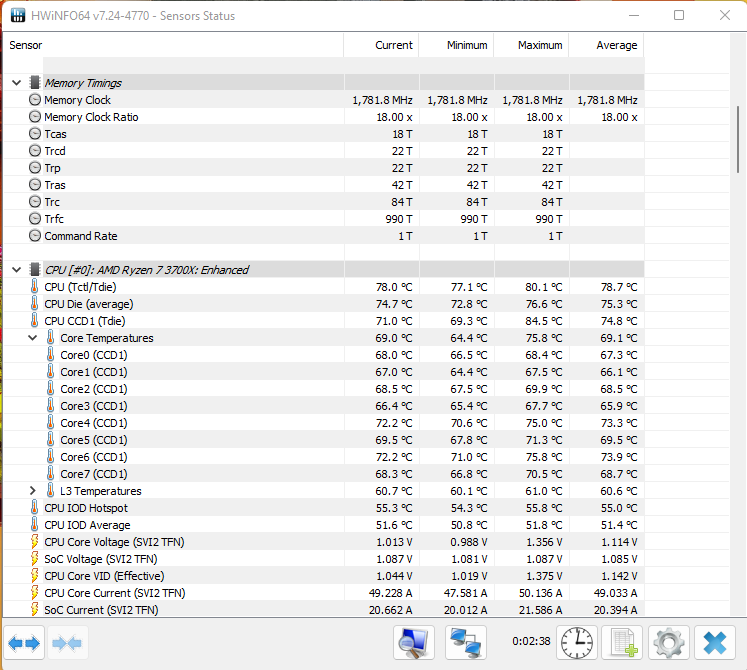The width and height of the screenshot is (747, 670).
Task: Click the 990 T current Trfc value
Action: (x=399, y=219)
